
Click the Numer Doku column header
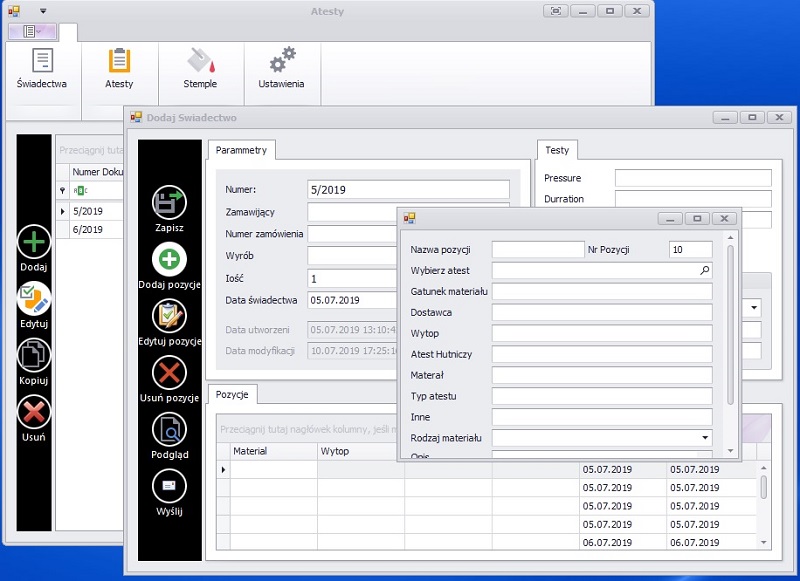[x=96, y=172]
